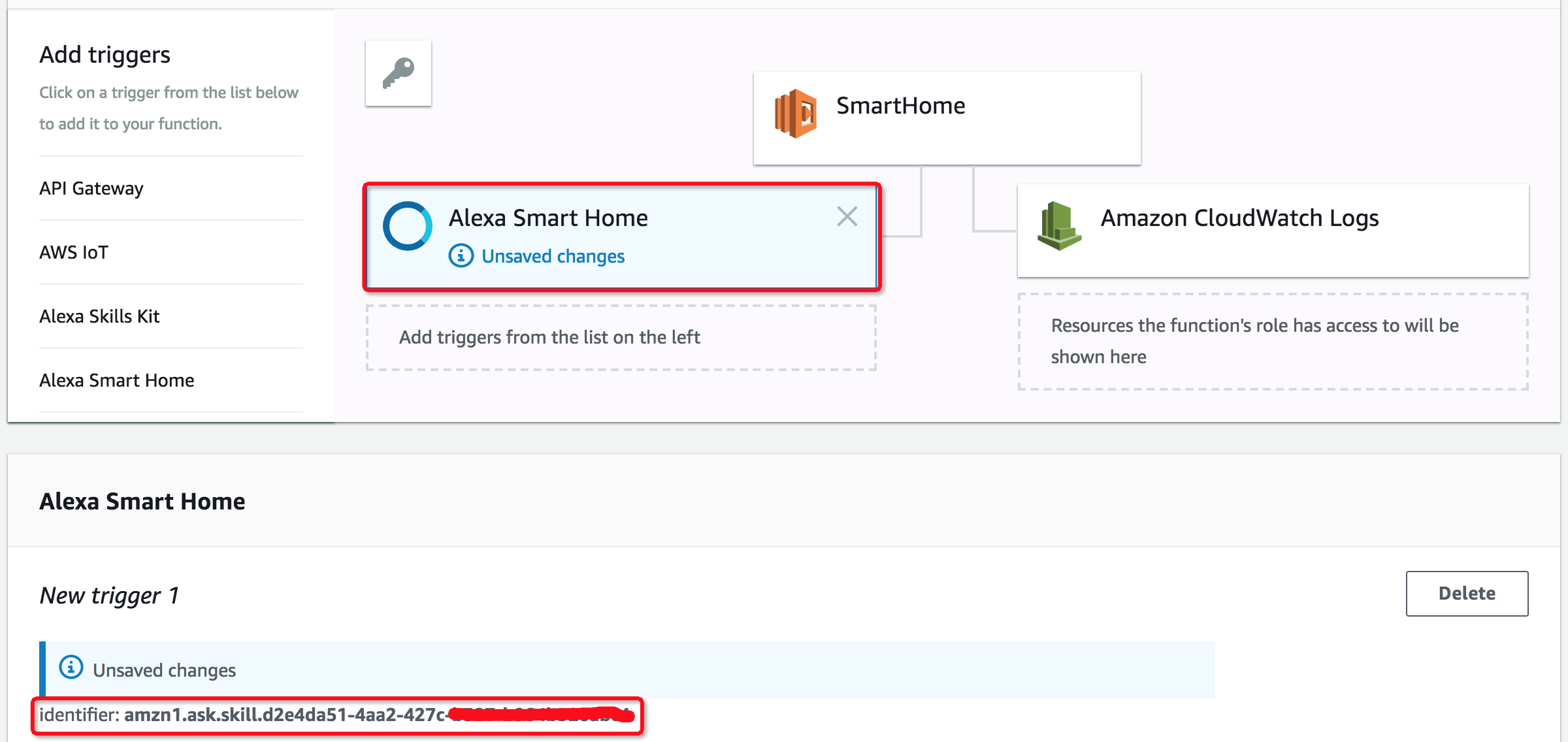Click the Amazon CloudWatch Logs icon
Image resolution: width=1568 pixels, height=742 pixels.
pyautogui.click(x=1059, y=225)
